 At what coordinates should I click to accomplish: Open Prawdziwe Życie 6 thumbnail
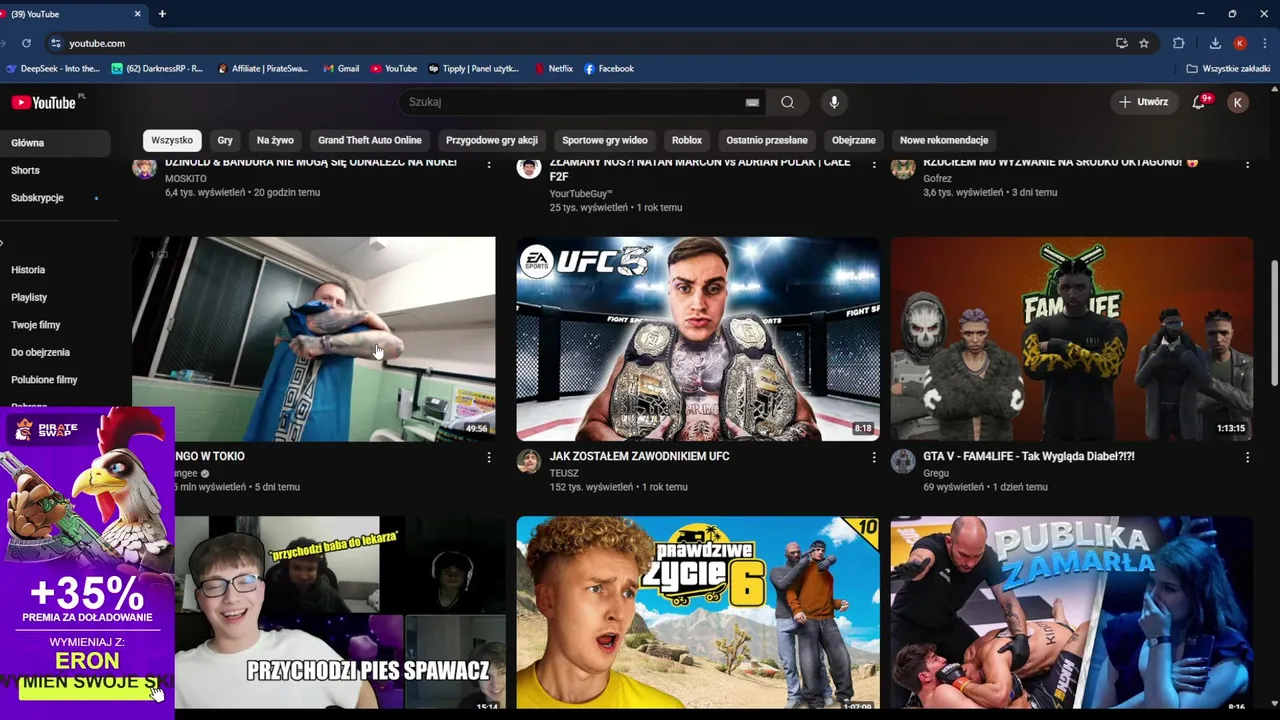coord(698,613)
